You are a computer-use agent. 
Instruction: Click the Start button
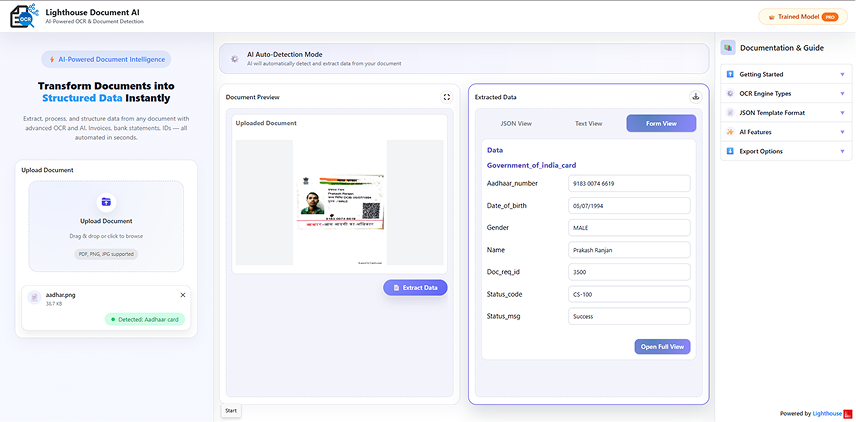click(x=231, y=411)
